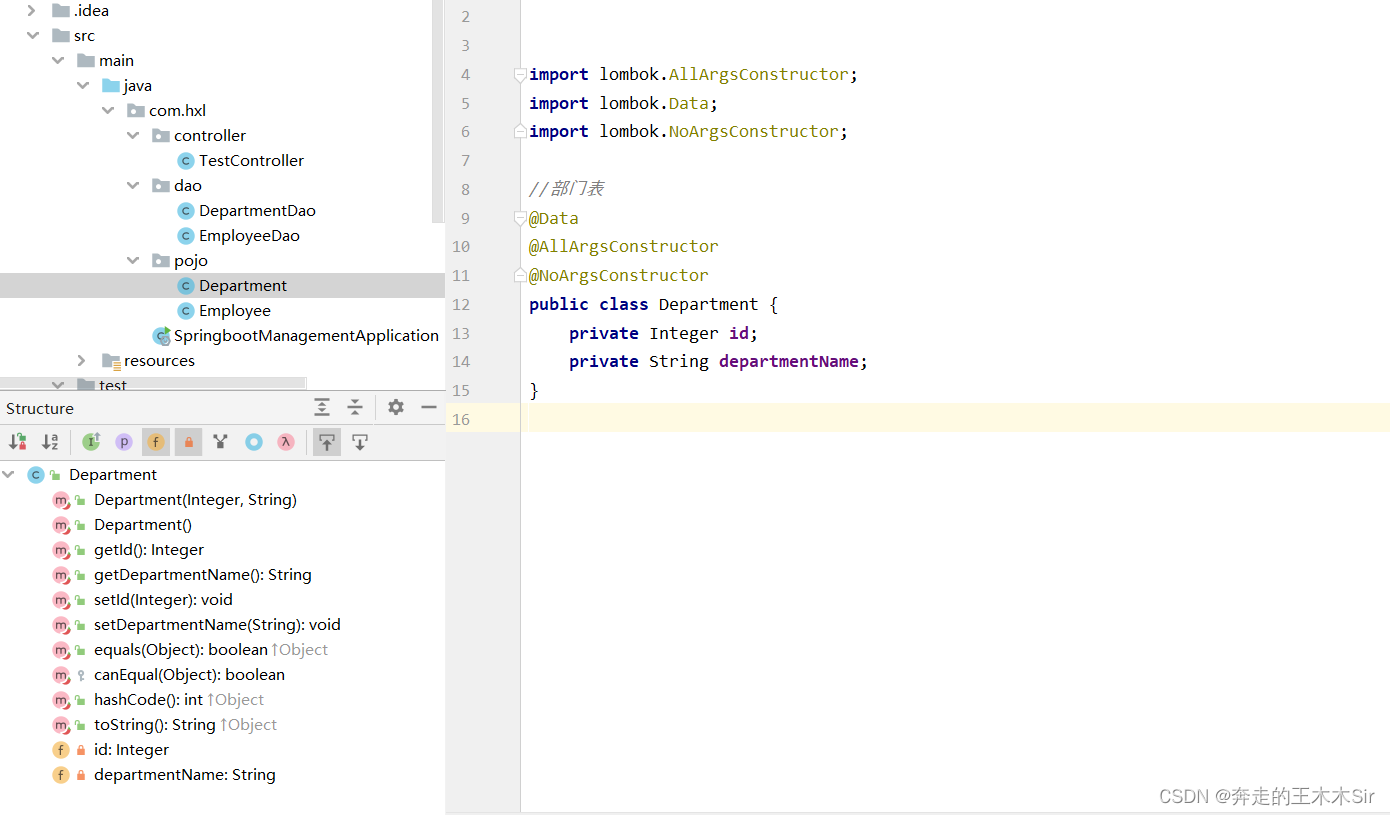Collapse the pojo package chevron
This screenshot has height=815, width=1390.
tap(133, 261)
